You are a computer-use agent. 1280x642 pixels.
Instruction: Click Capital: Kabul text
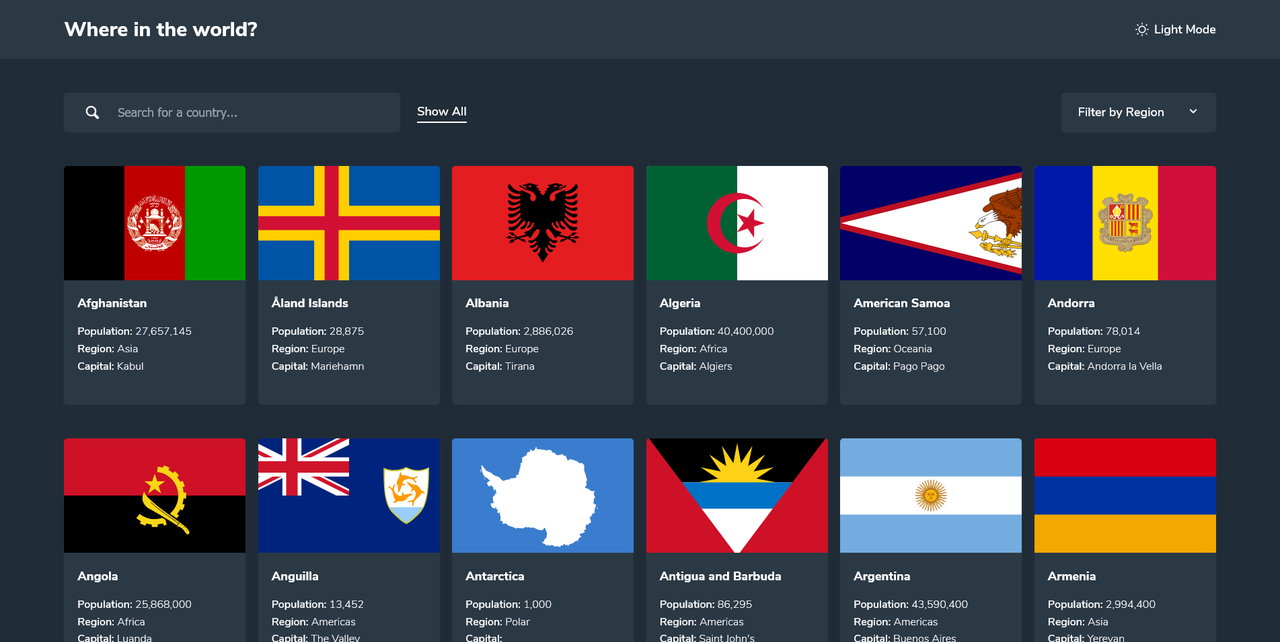110,366
